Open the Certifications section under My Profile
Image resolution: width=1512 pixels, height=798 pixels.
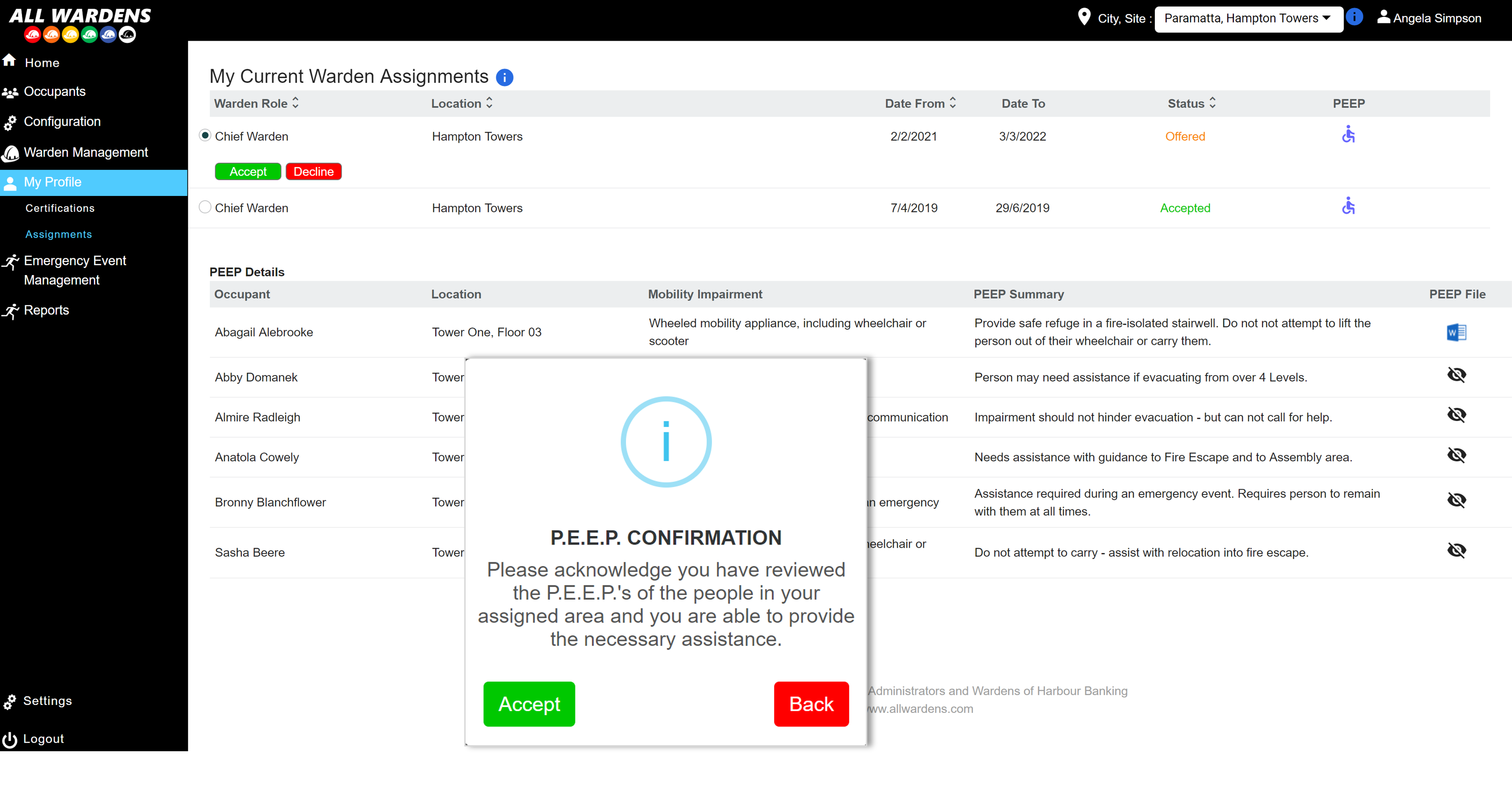(x=59, y=208)
